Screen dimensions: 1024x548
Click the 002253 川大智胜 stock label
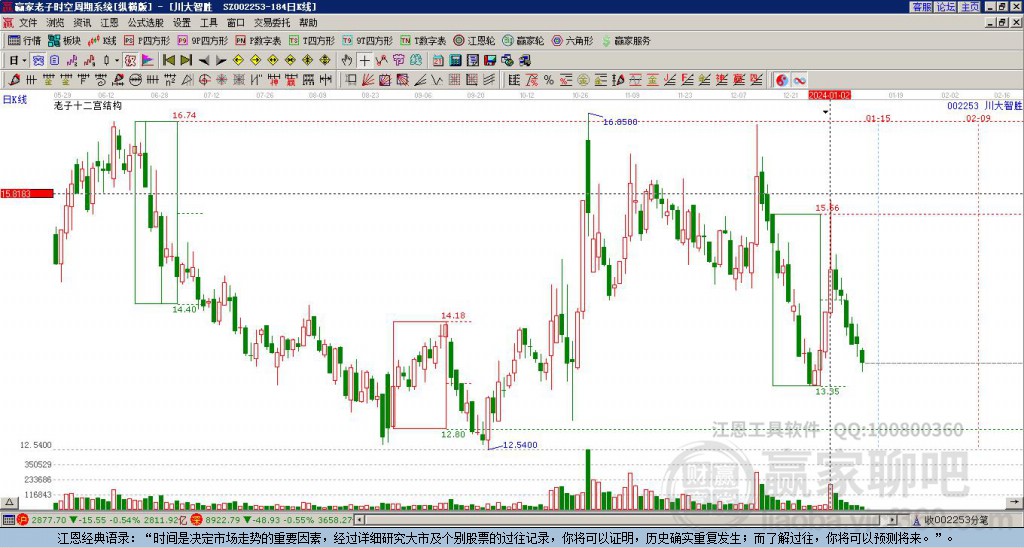(x=984, y=105)
